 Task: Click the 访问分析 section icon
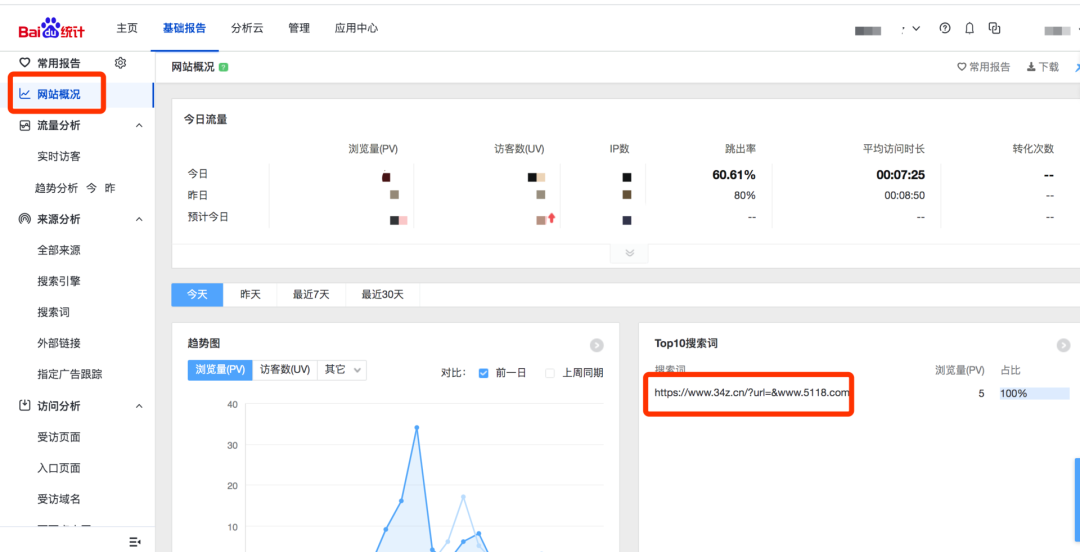pos(24,405)
